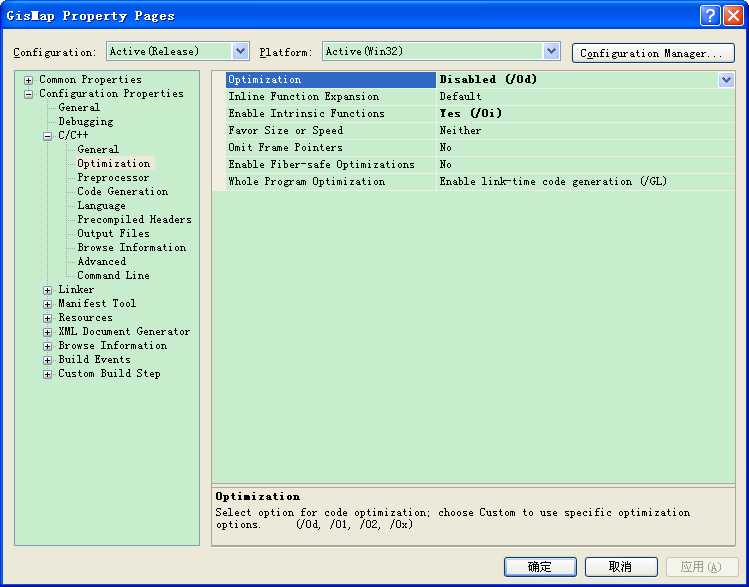Click the No value for Omit Frame Pointers
The height and width of the screenshot is (587, 749).
446,148
